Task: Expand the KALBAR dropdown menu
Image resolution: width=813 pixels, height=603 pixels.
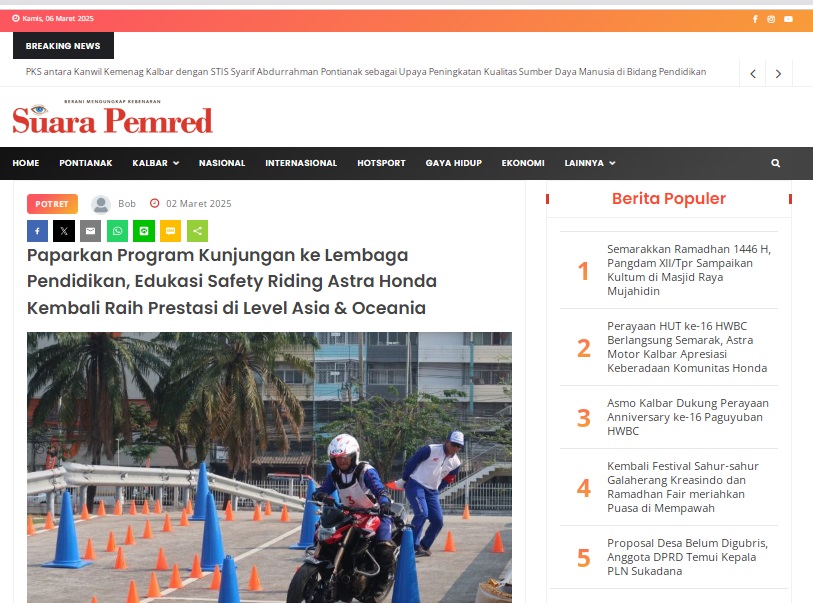Action: [156, 163]
